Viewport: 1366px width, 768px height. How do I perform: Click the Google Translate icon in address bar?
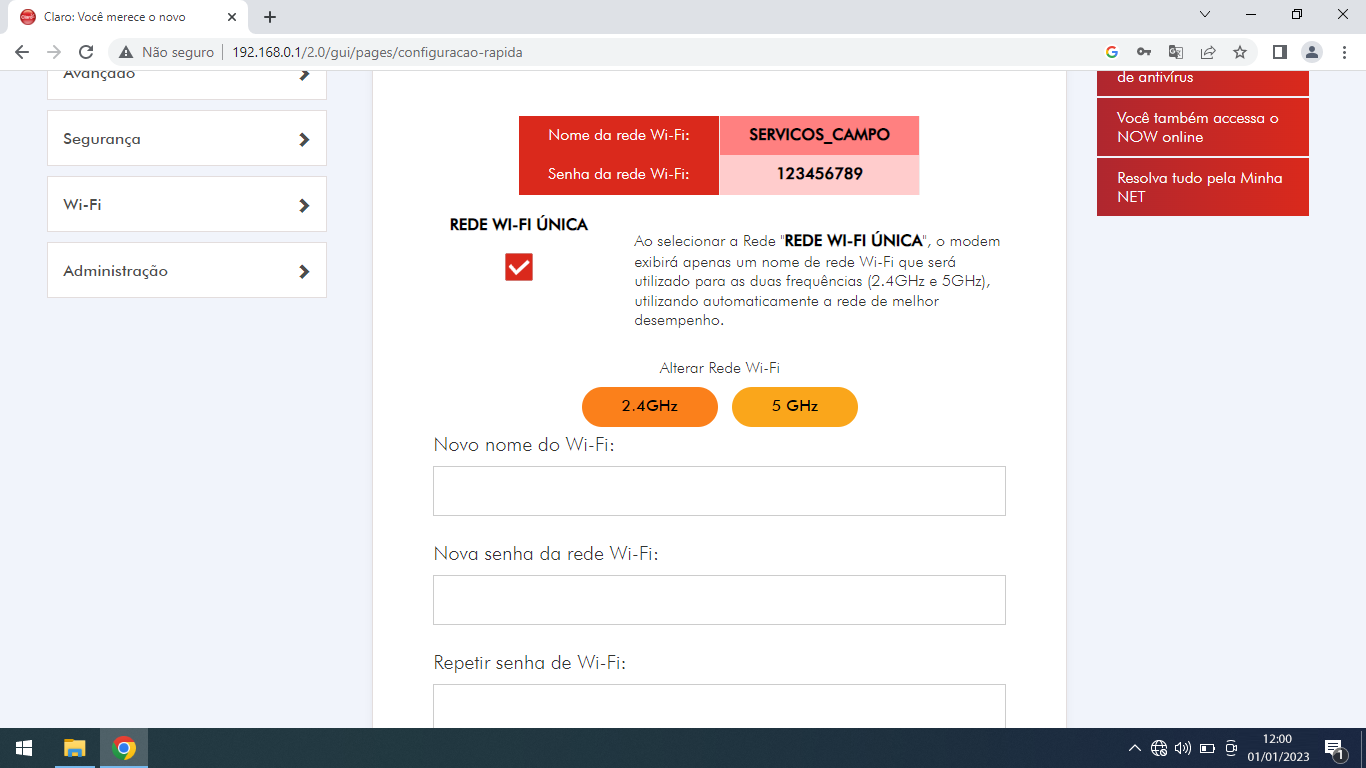point(1175,51)
